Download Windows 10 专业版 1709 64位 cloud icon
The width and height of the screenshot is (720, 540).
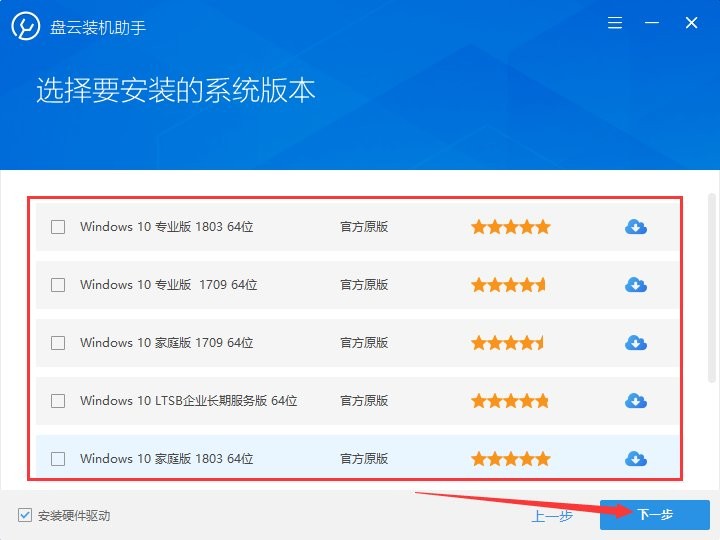pos(636,285)
